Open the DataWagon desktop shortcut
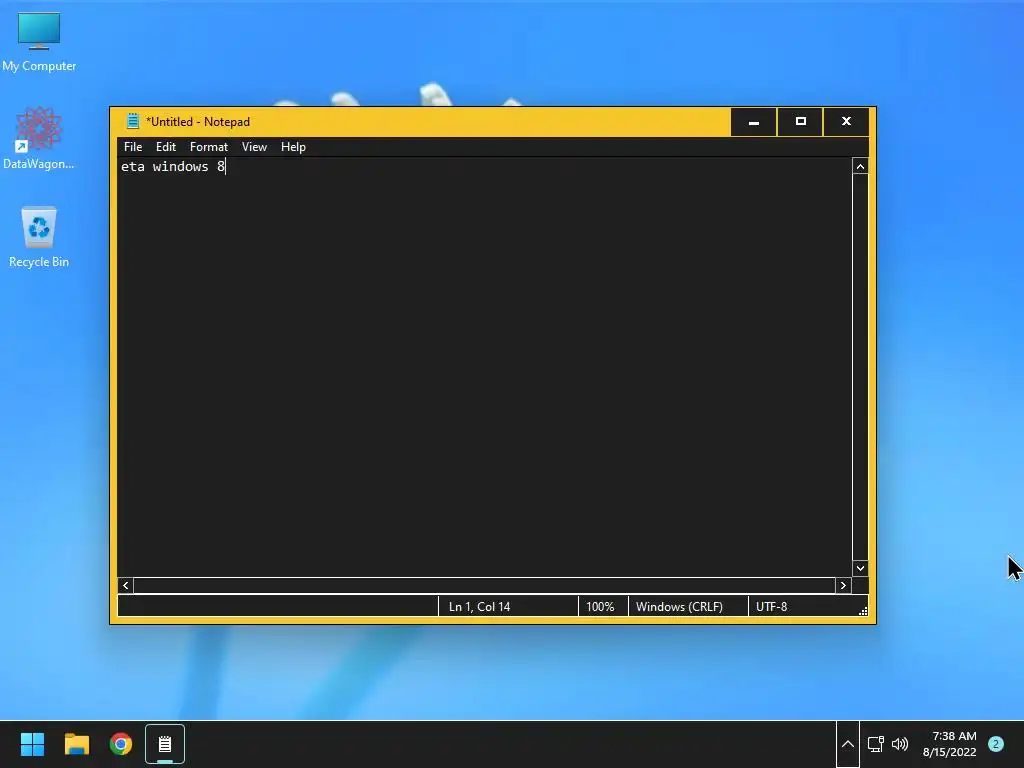This screenshot has width=1024, height=768. 39,138
